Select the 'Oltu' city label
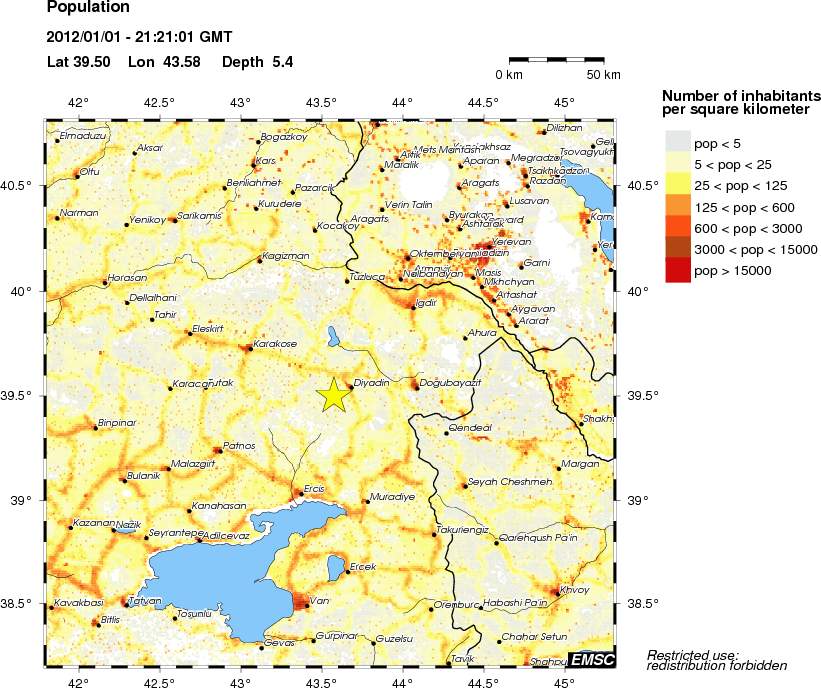 tap(90, 172)
